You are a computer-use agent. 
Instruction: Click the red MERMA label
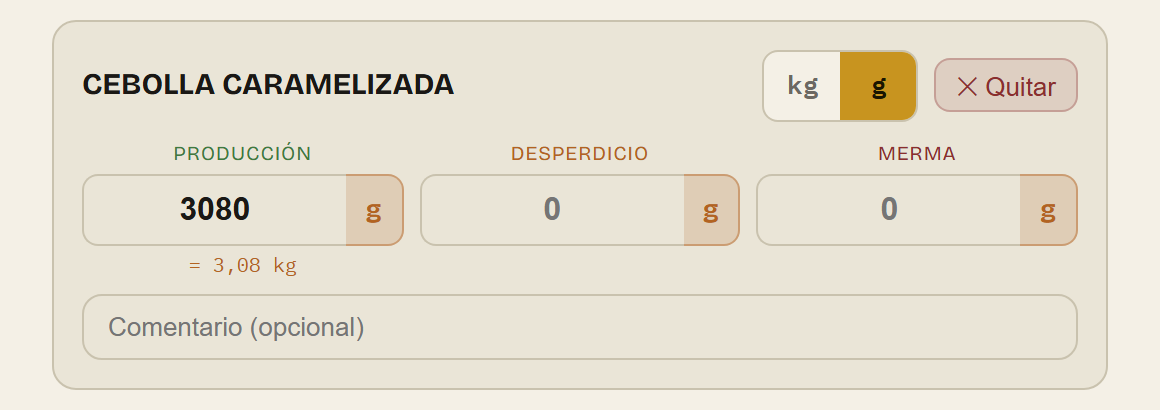click(917, 154)
